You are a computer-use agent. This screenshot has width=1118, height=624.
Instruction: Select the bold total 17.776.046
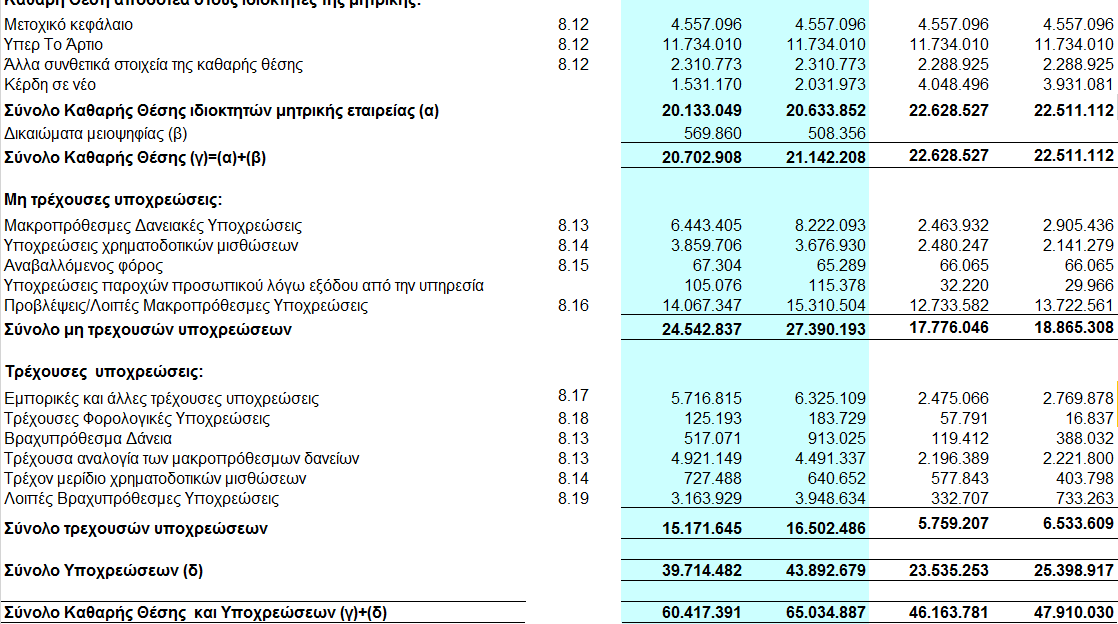pos(949,328)
